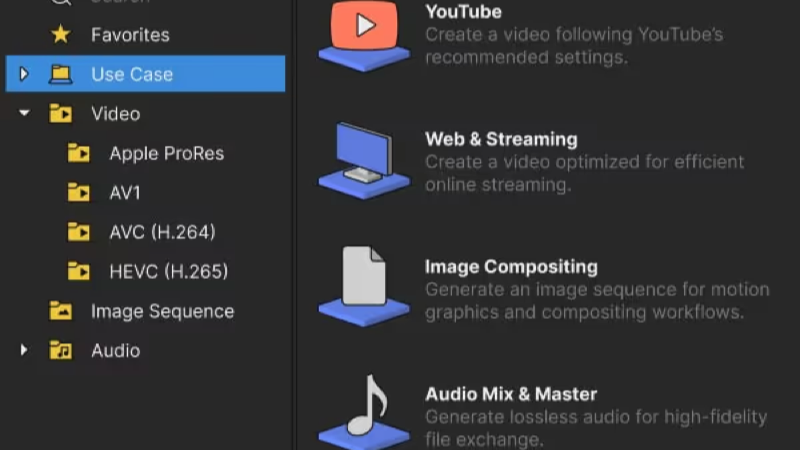Screen dimensions: 800x450
Task: Click the Apple ProRes folder icon
Action: point(79,153)
